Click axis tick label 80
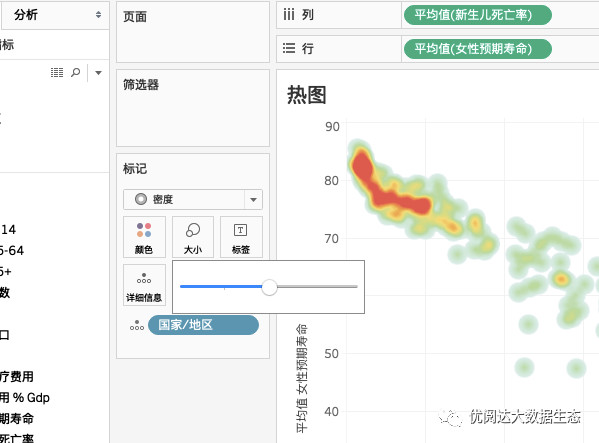This screenshot has height=443, width=599. pyautogui.click(x=332, y=180)
